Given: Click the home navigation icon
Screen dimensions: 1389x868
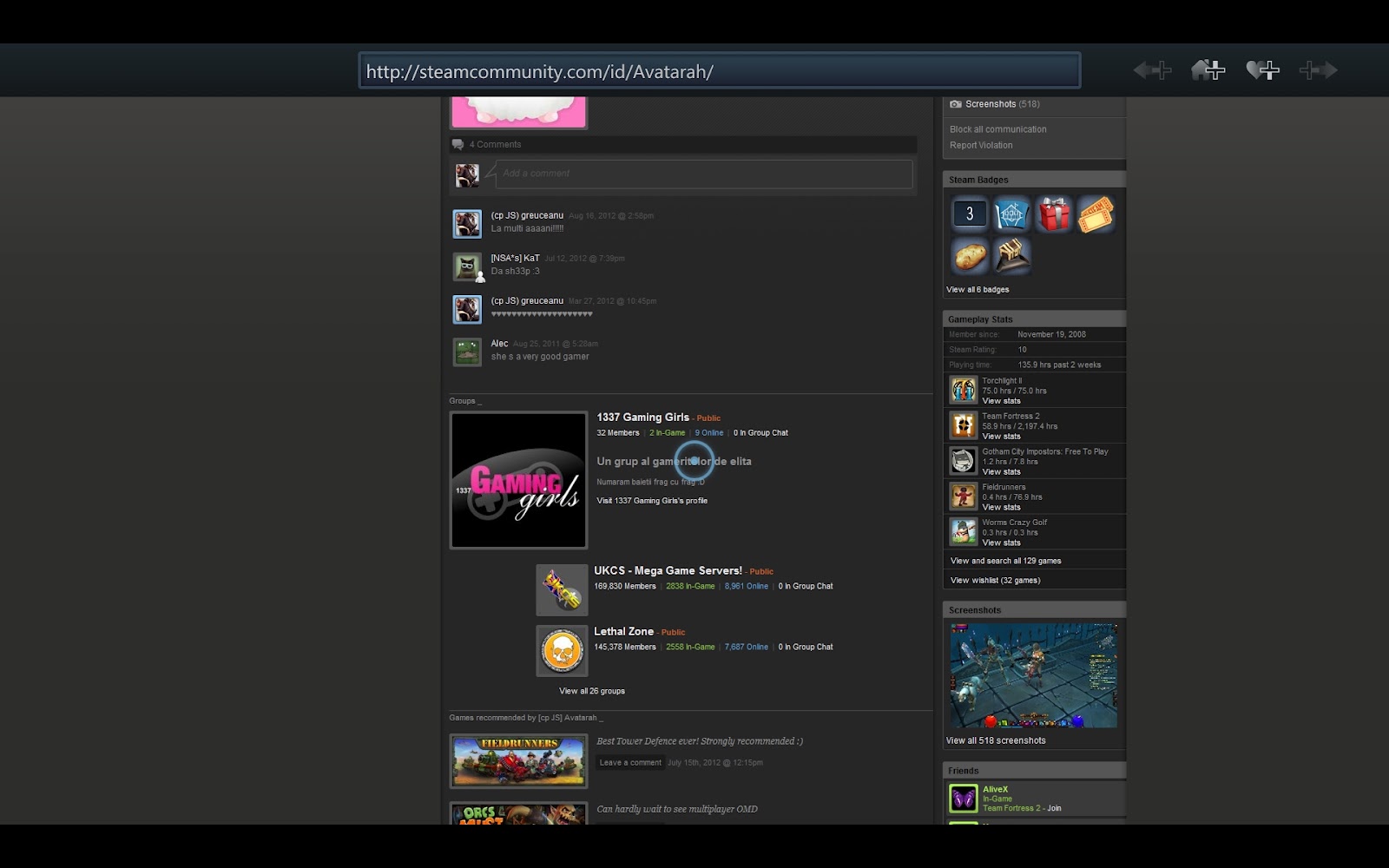Looking at the screenshot, I should [x=1208, y=70].
